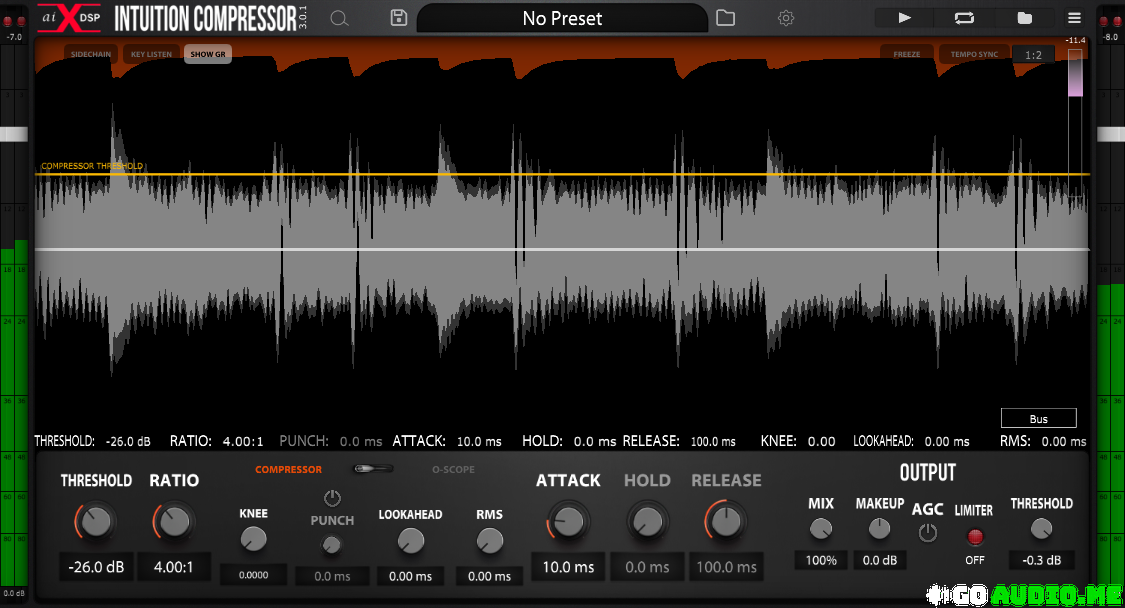Enable the Sidechain button

91,54
